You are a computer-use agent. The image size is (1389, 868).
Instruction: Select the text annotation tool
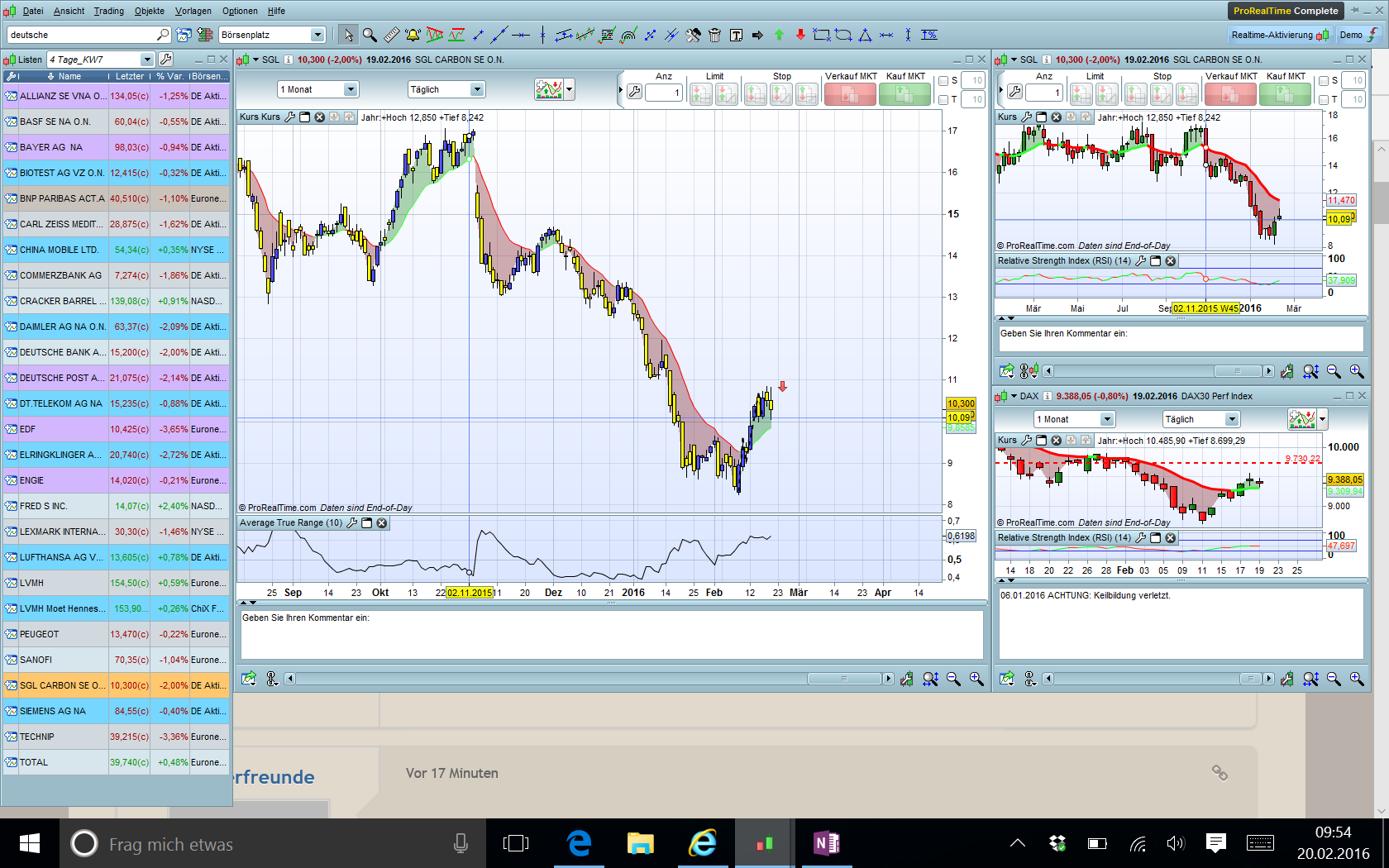coord(736,35)
